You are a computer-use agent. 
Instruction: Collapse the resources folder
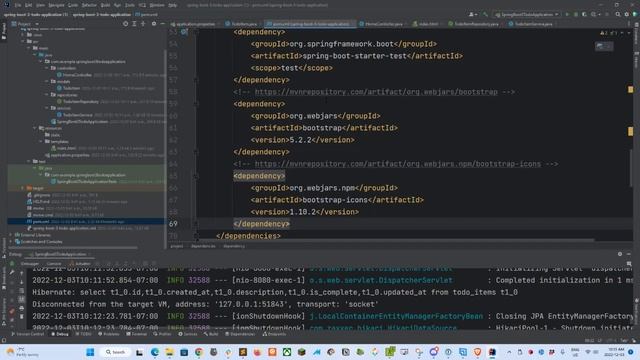pos(35,128)
